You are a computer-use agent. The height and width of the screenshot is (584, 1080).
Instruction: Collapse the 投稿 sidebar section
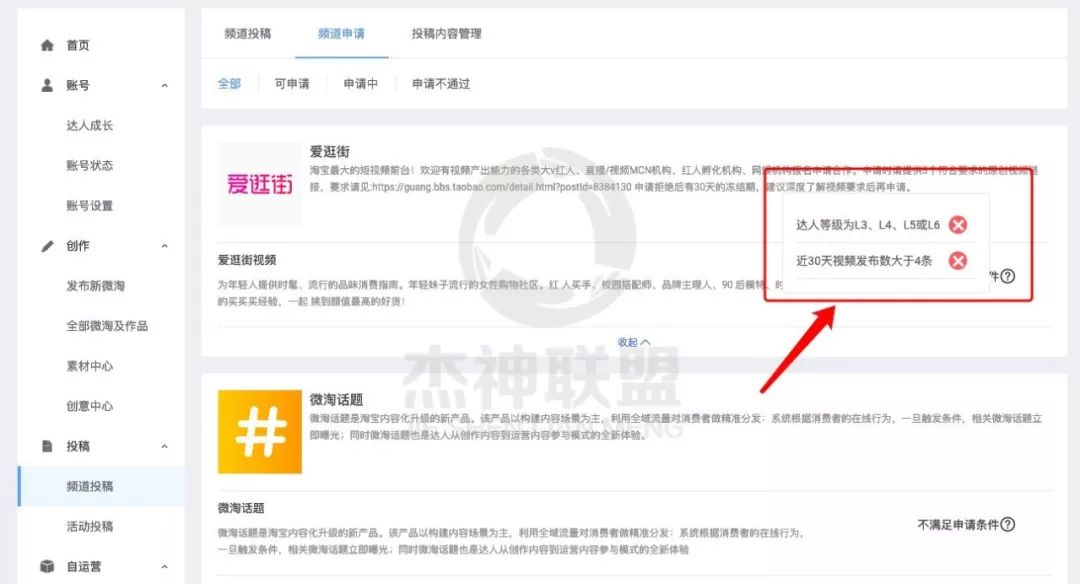(164, 446)
